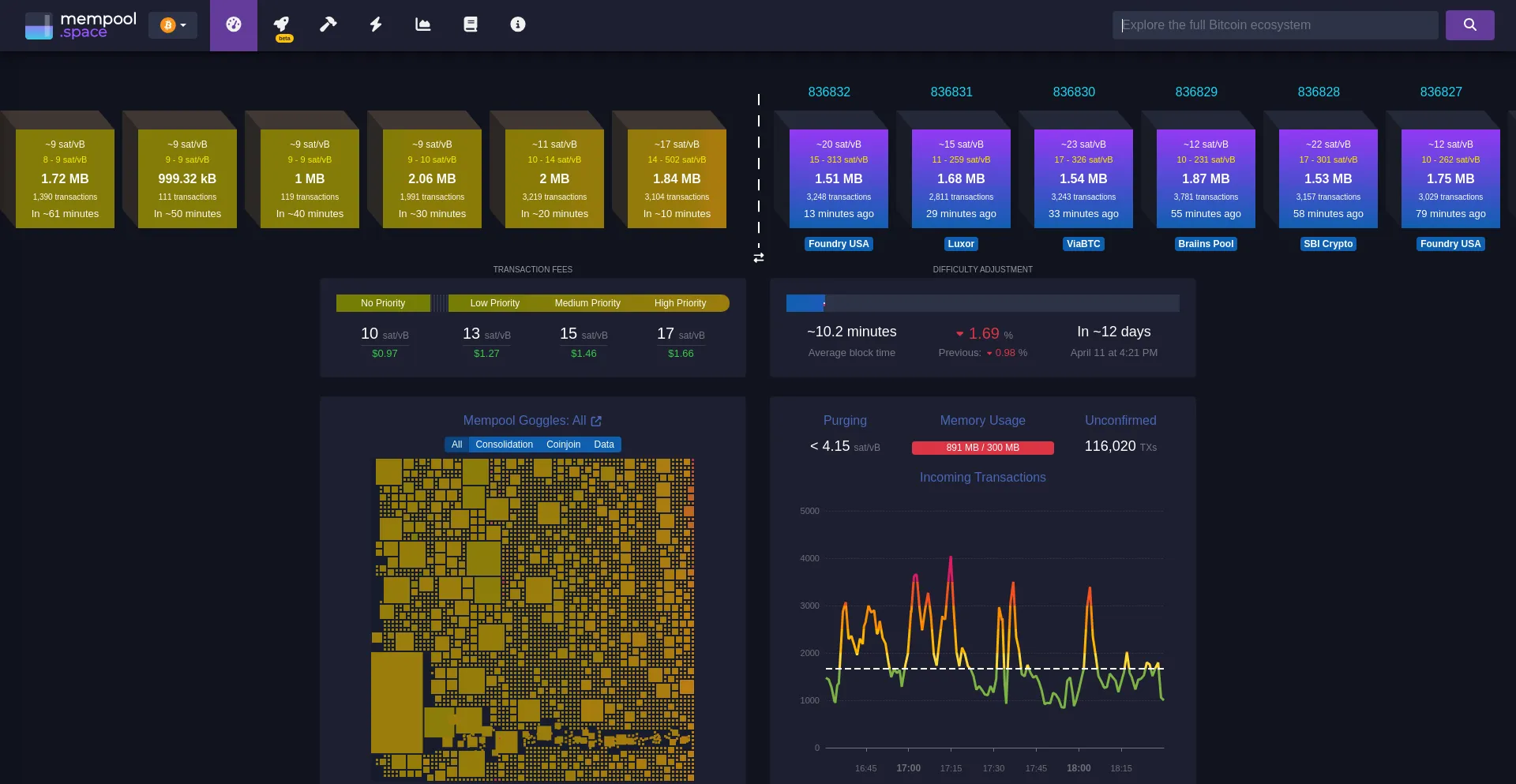This screenshot has width=1516, height=784.
Task: Click the Foundry USA tag under block 836827
Action: [1450, 244]
